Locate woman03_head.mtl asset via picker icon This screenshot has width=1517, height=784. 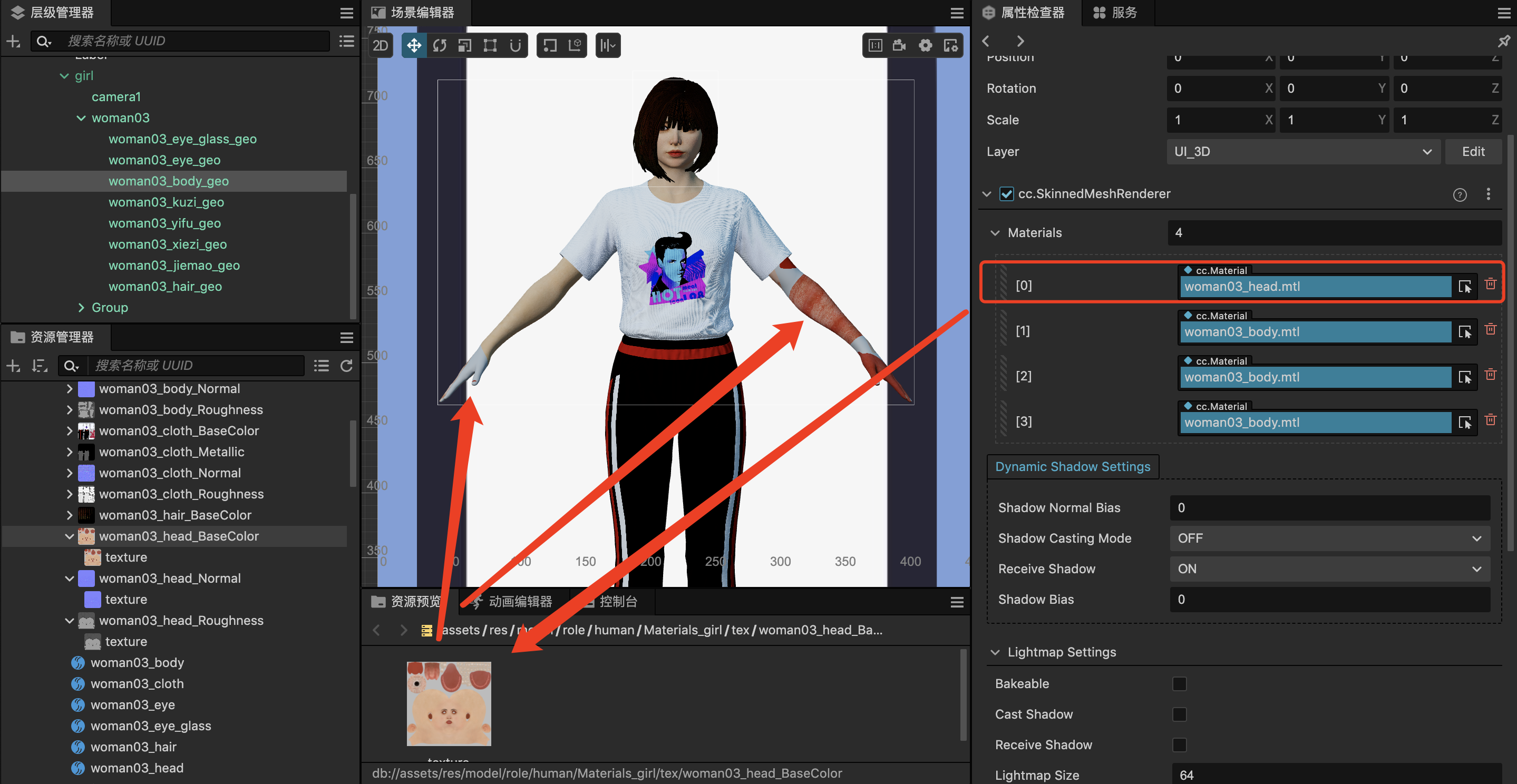coord(1465,287)
